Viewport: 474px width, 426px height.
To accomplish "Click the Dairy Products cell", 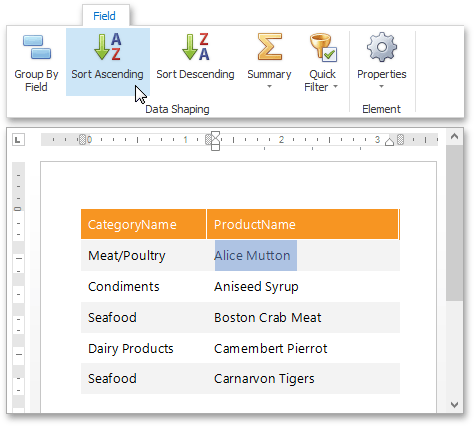I will pyautogui.click(x=131, y=349).
